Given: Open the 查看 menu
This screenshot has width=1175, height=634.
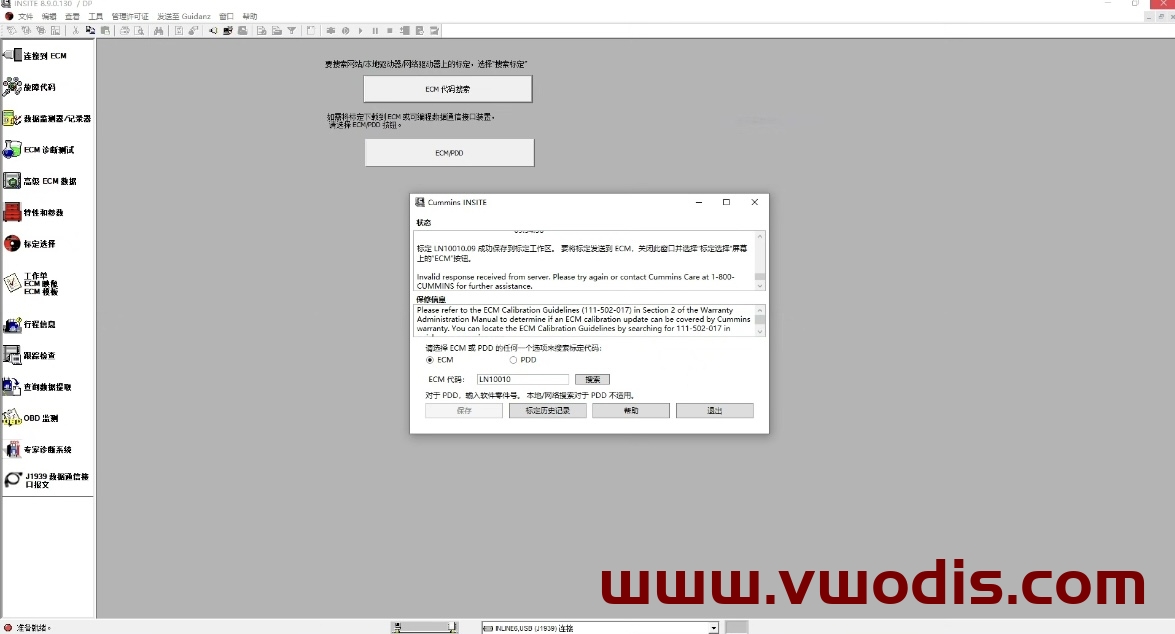Looking at the screenshot, I should coord(72,16).
